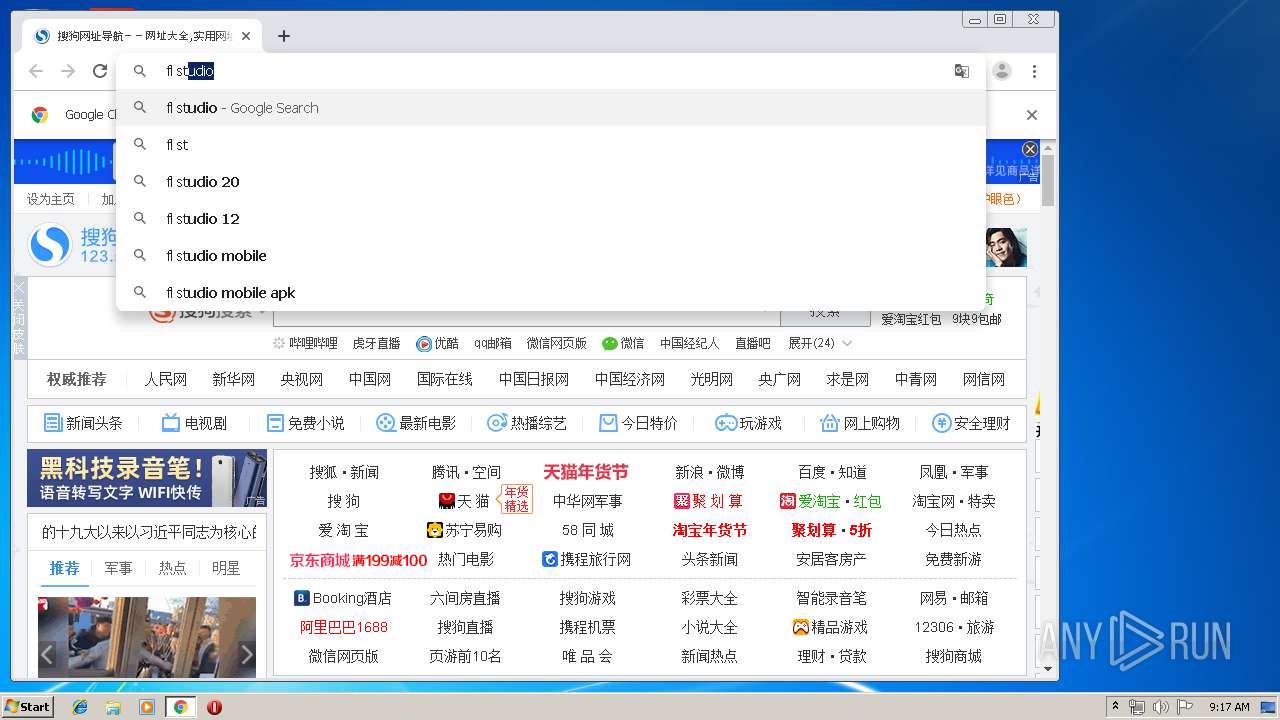Switch to the 推荐 news tab
The width and height of the screenshot is (1280, 720).
pos(64,568)
